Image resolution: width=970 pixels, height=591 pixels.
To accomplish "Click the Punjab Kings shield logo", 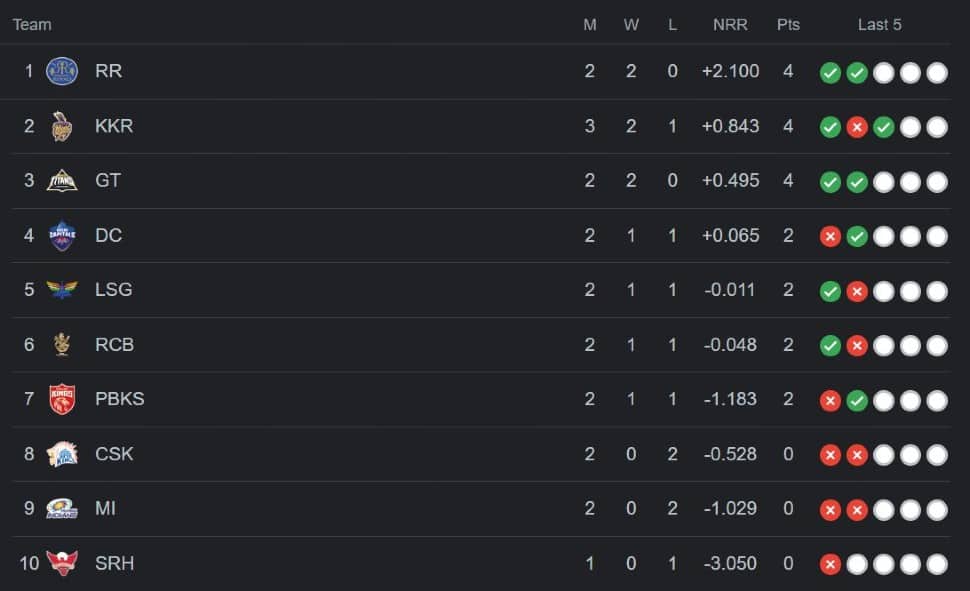I will pyautogui.click(x=62, y=399).
